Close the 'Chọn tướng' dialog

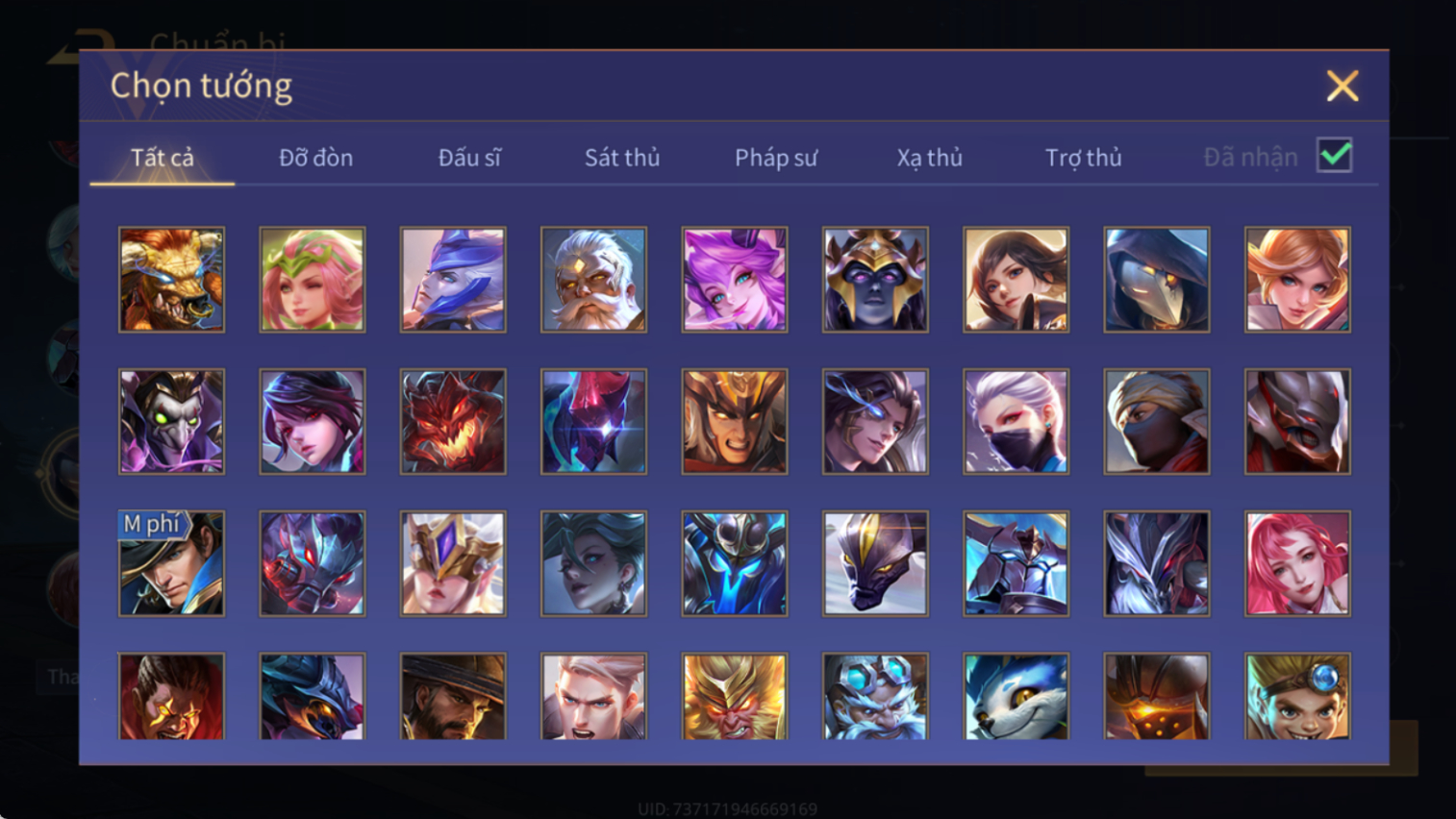(1343, 86)
